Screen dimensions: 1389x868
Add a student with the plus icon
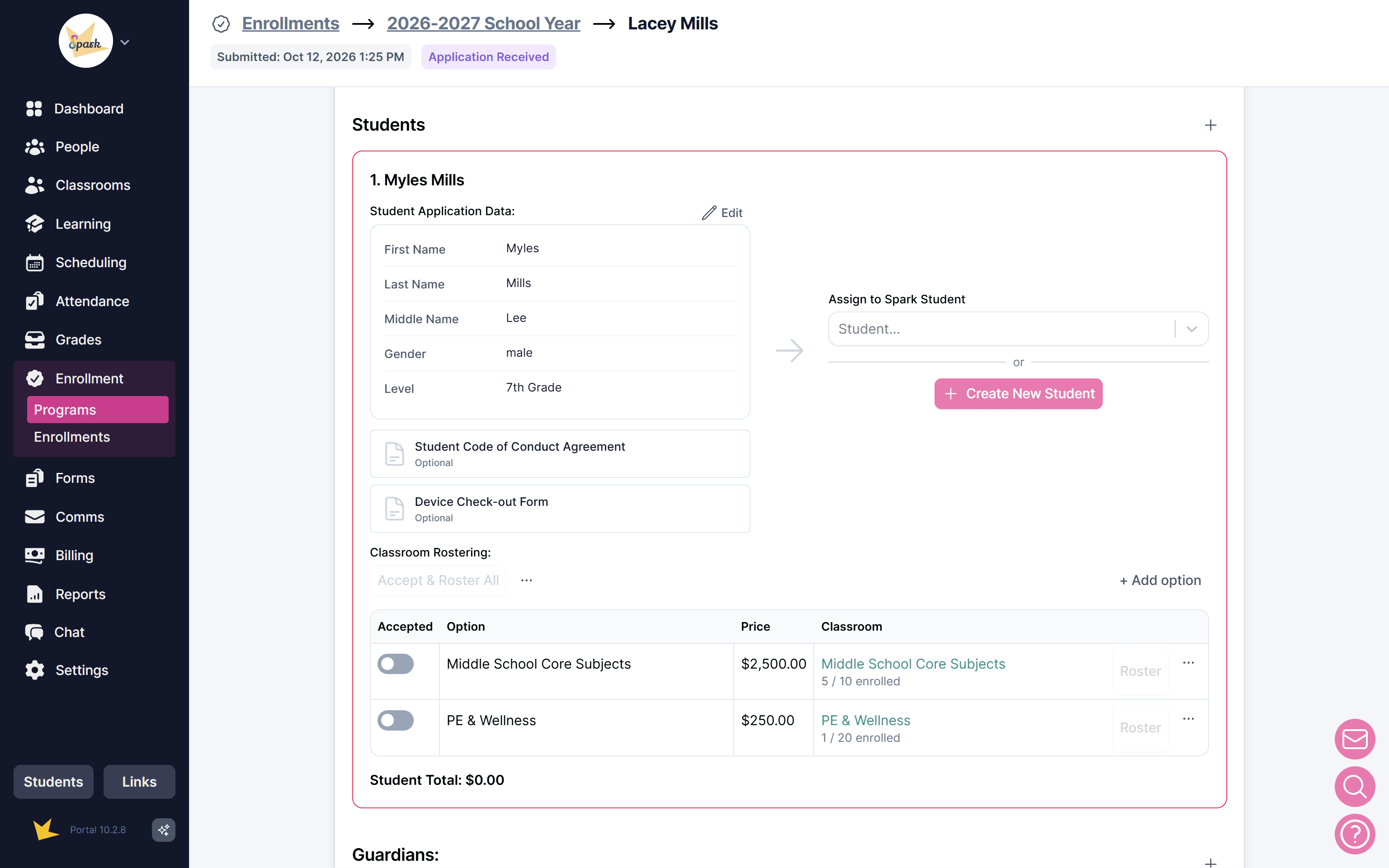(1210, 125)
